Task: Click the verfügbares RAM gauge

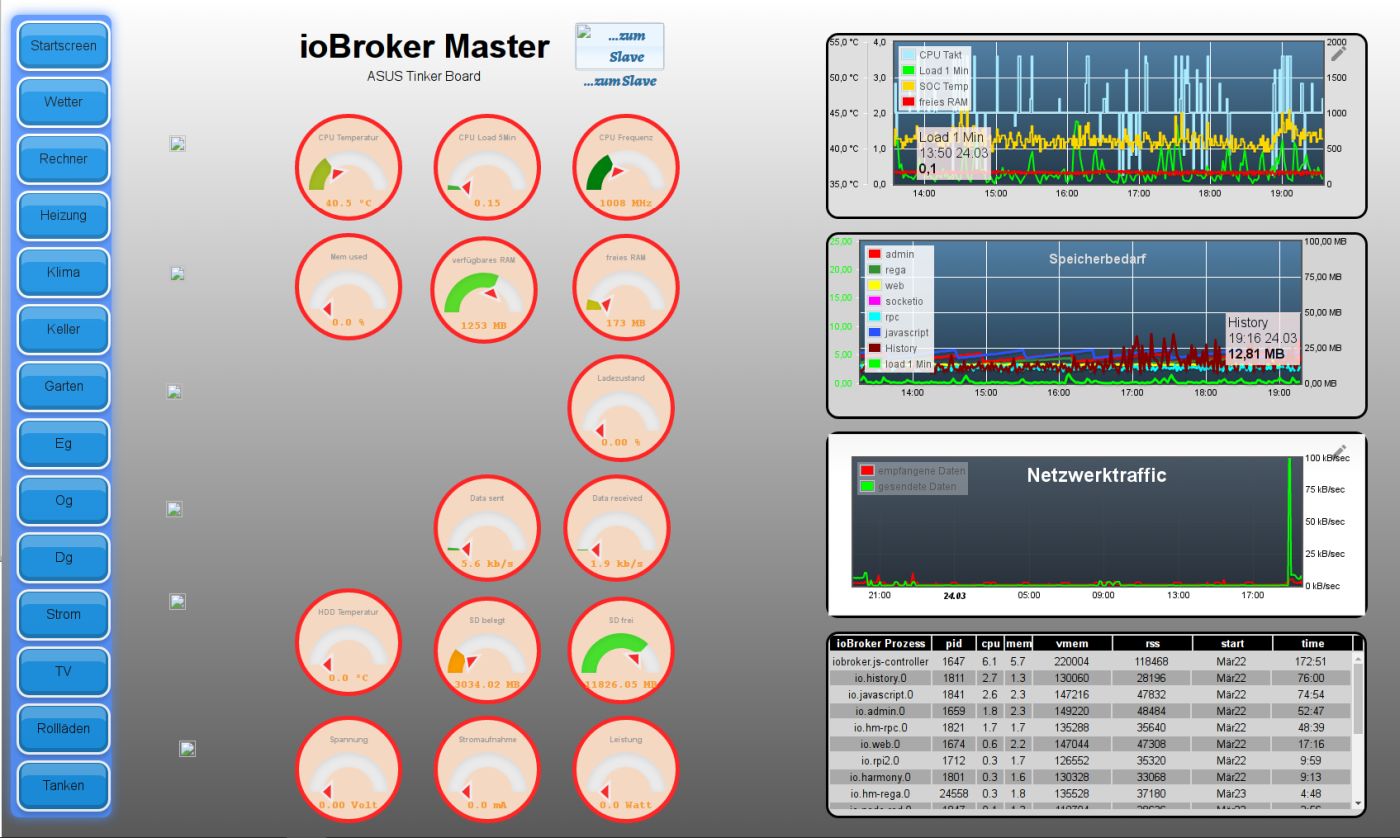Action: click(x=484, y=290)
